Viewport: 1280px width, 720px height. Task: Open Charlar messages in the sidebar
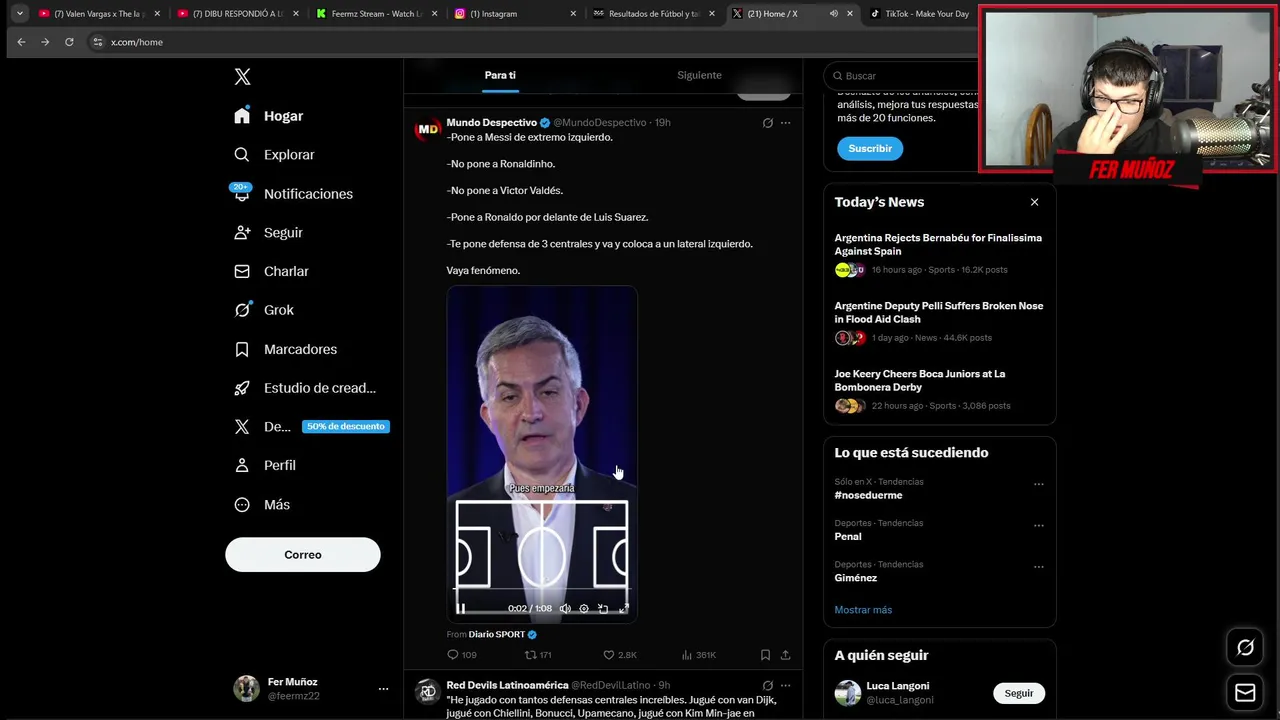tap(271, 271)
